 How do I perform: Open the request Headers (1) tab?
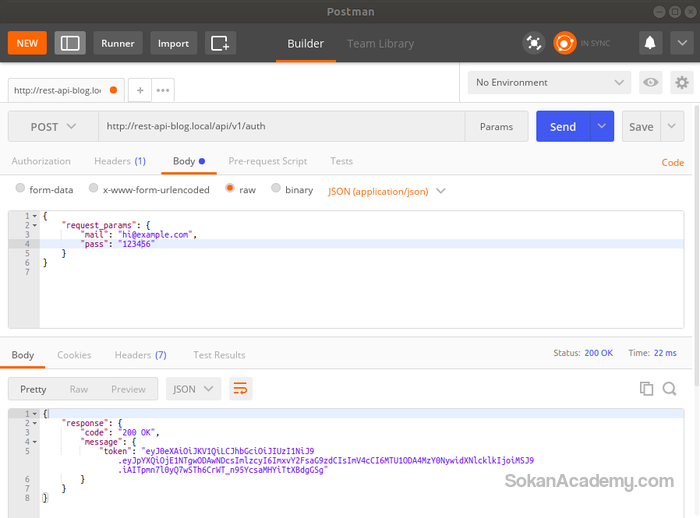click(x=120, y=161)
